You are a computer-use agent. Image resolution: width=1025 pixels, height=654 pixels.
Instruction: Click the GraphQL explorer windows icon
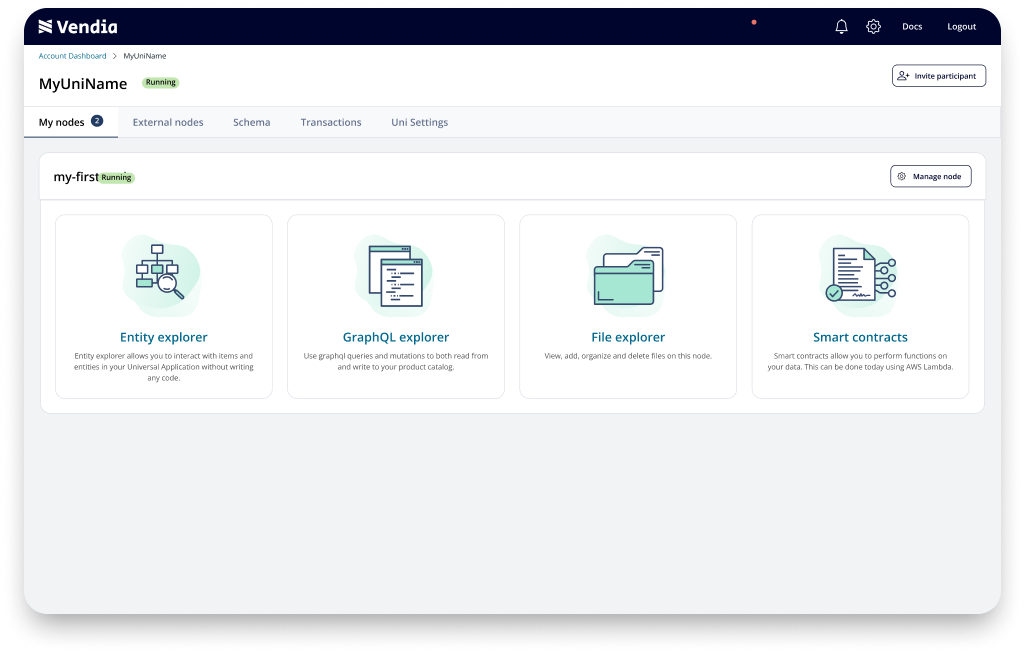(395, 275)
